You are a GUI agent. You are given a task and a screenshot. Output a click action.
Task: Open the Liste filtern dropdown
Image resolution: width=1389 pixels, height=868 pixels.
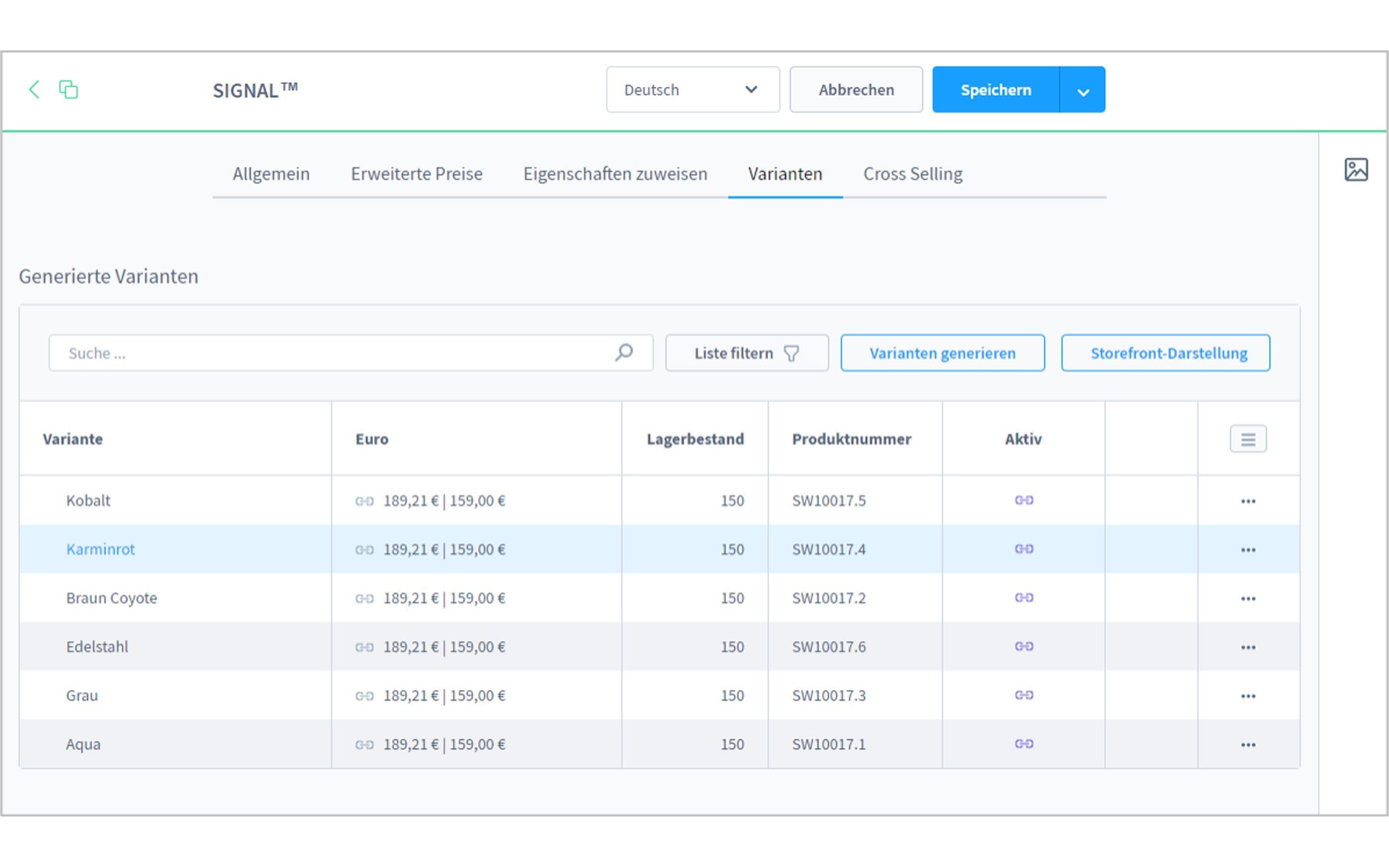[746, 353]
